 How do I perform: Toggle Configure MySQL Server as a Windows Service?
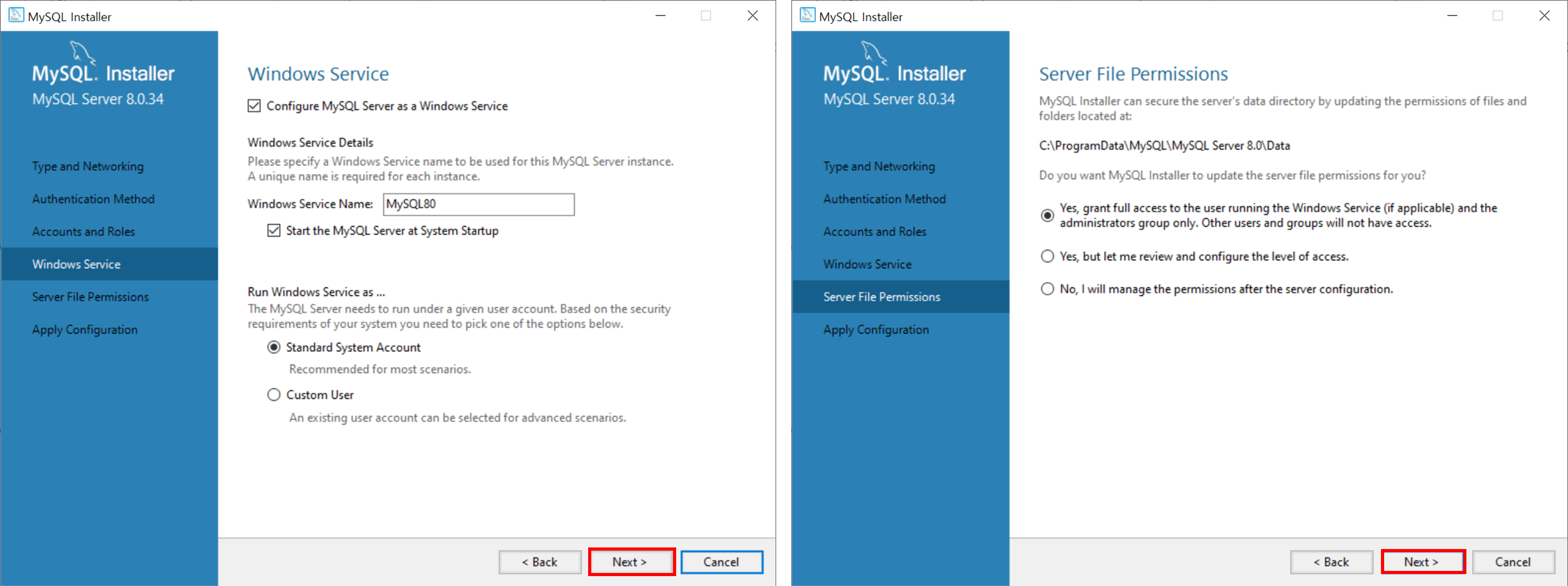[254, 106]
